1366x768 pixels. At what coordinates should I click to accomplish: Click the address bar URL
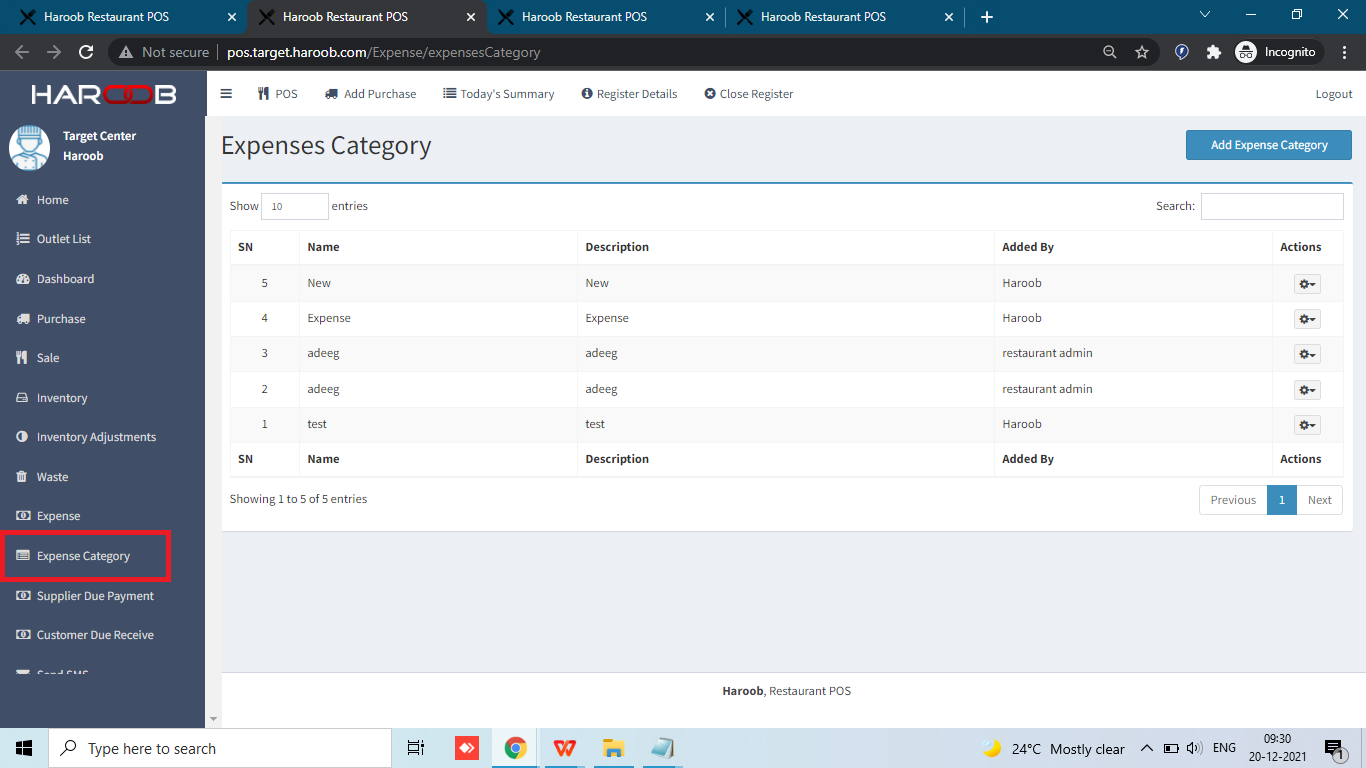click(384, 52)
